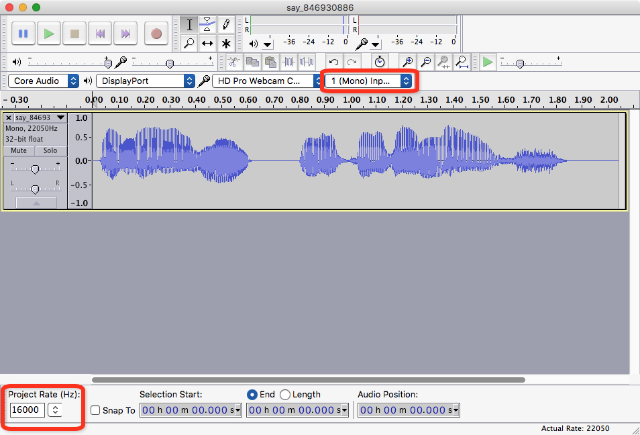Start recording with the red Record button
640x435 pixels.
click(x=156, y=33)
